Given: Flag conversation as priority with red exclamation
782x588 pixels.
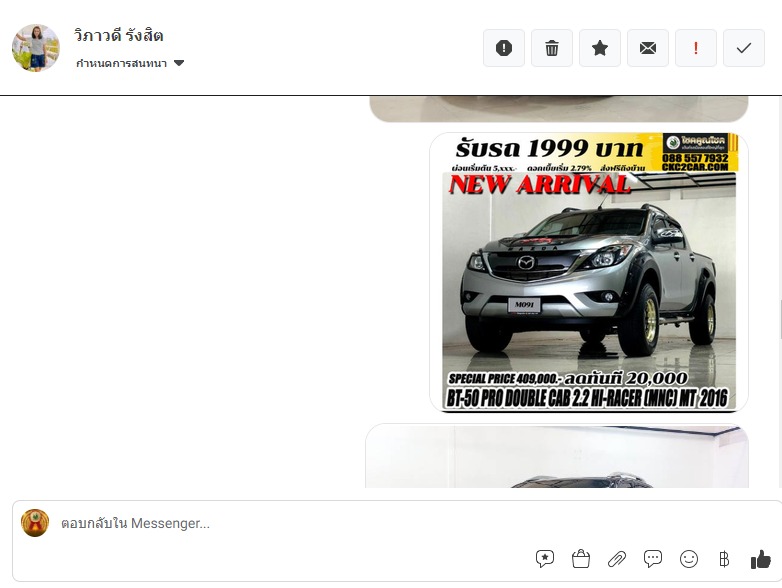Looking at the screenshot, I should pyautogui.click(x=696, y=48).
